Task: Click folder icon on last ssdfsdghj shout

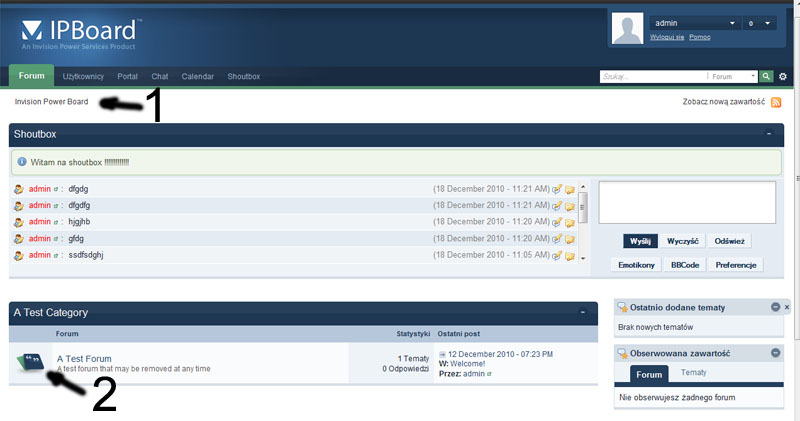Action: coord(569,256)
